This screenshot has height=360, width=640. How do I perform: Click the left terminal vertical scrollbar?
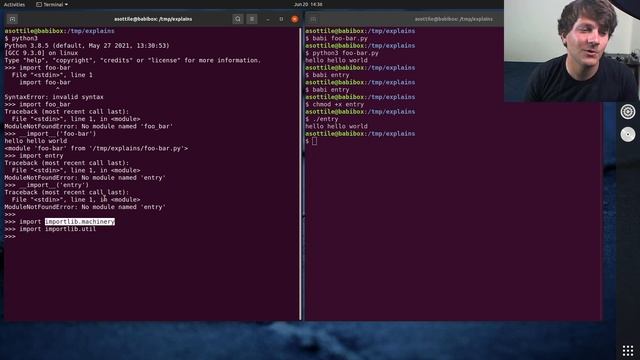pyautogui.click(x=300, y=173)
